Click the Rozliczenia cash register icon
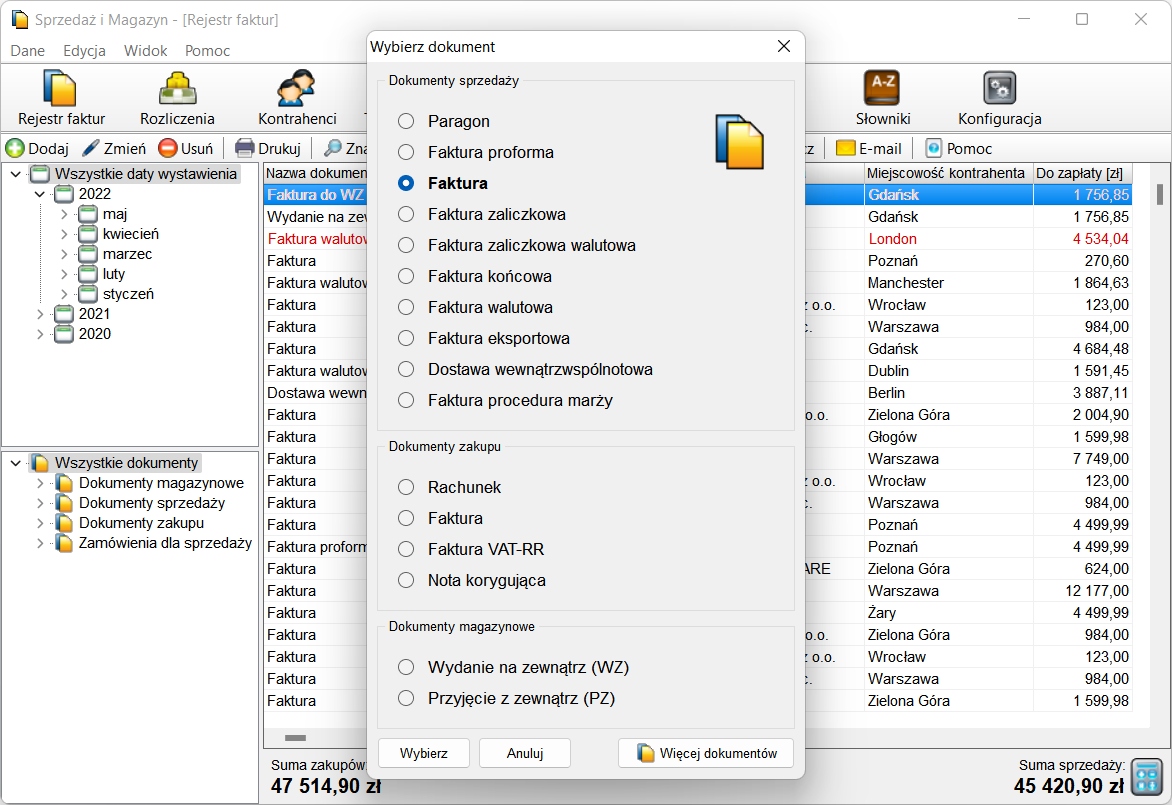 coord(177,89)
